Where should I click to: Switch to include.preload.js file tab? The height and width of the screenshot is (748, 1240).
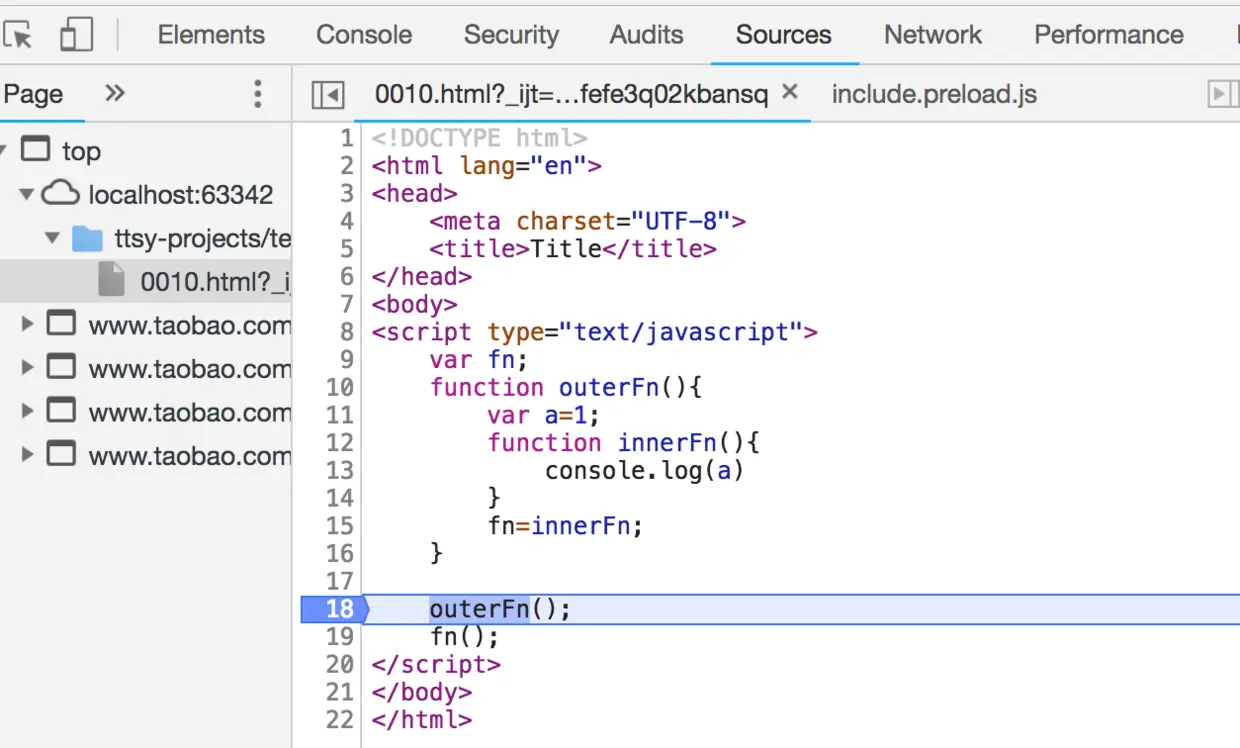[934, 95]
